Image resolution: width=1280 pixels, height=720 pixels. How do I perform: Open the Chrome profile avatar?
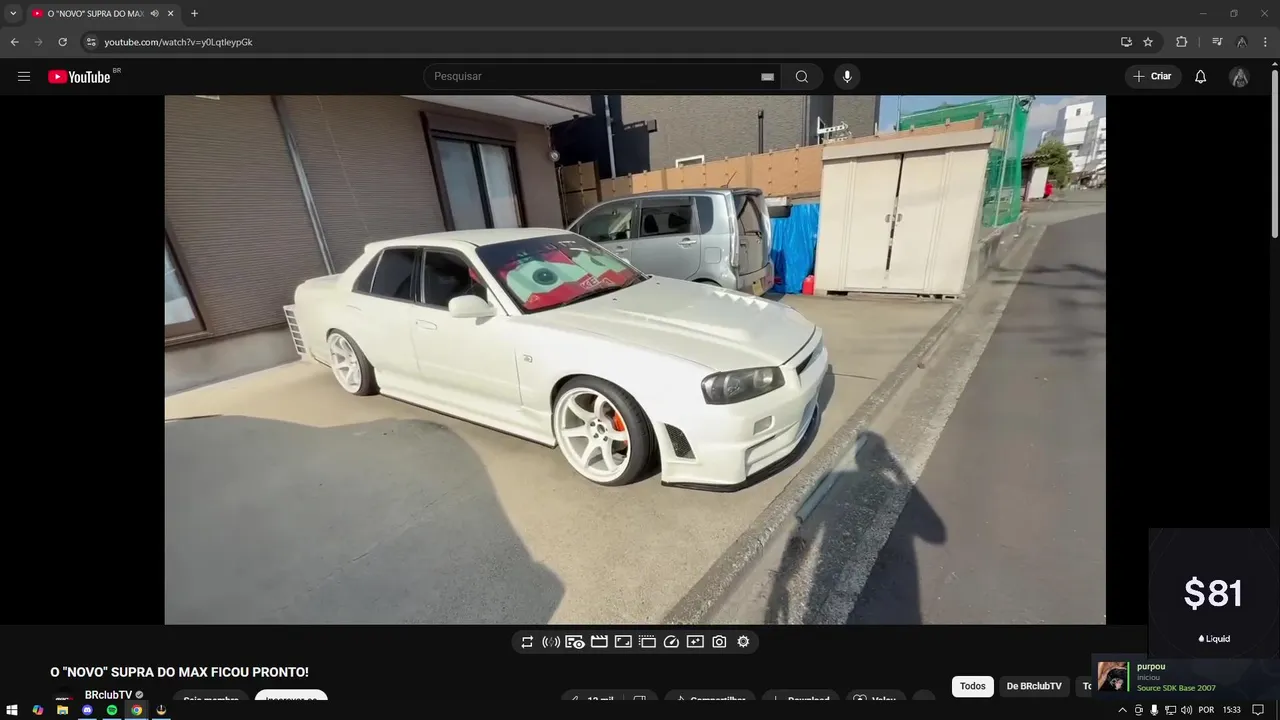pyautogui.click(x=1241, y=42)
